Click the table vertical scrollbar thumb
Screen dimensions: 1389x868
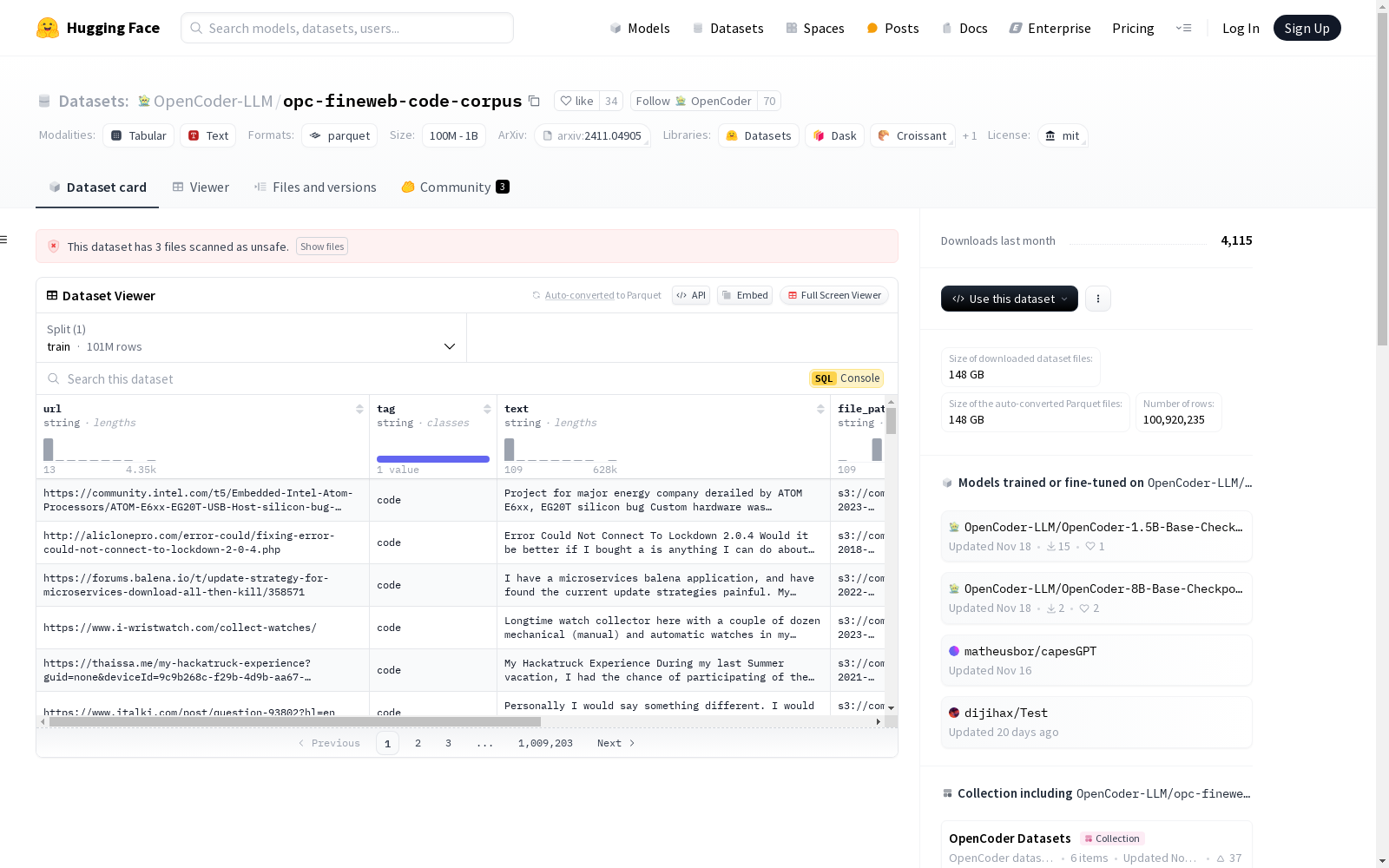tap(891, 421)
